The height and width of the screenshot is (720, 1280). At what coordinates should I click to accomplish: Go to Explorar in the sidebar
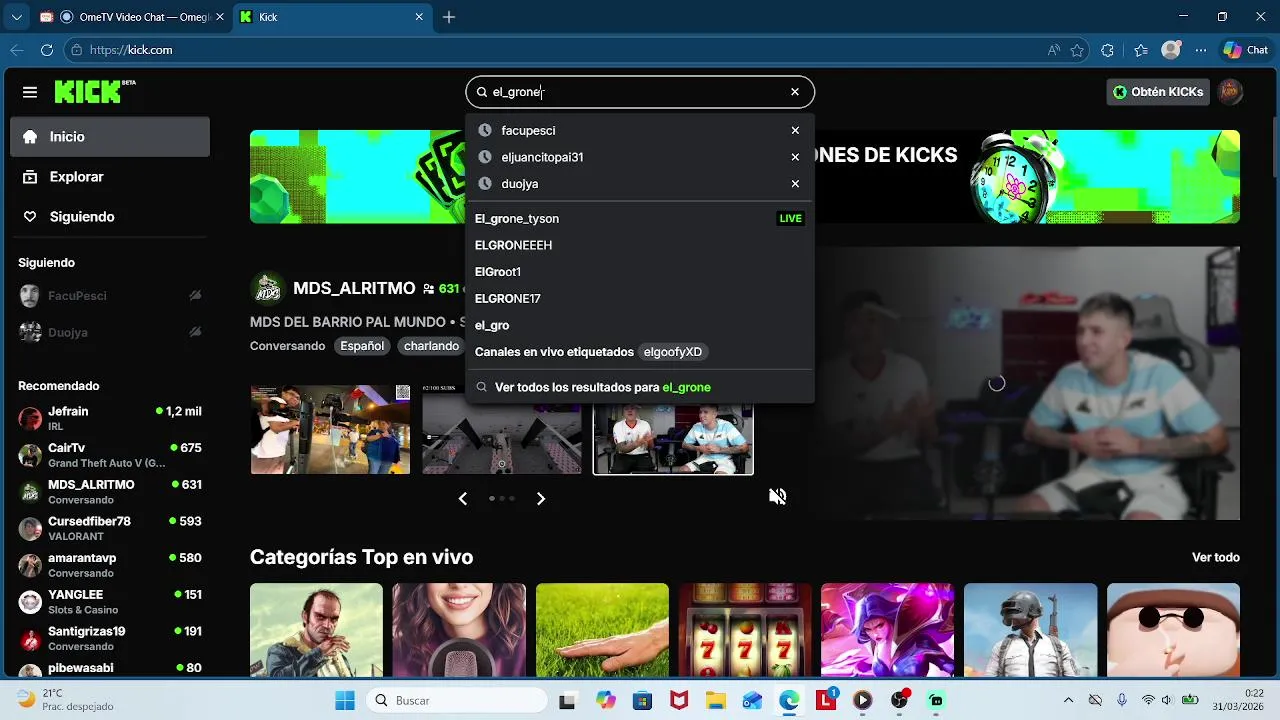[110, 177]
